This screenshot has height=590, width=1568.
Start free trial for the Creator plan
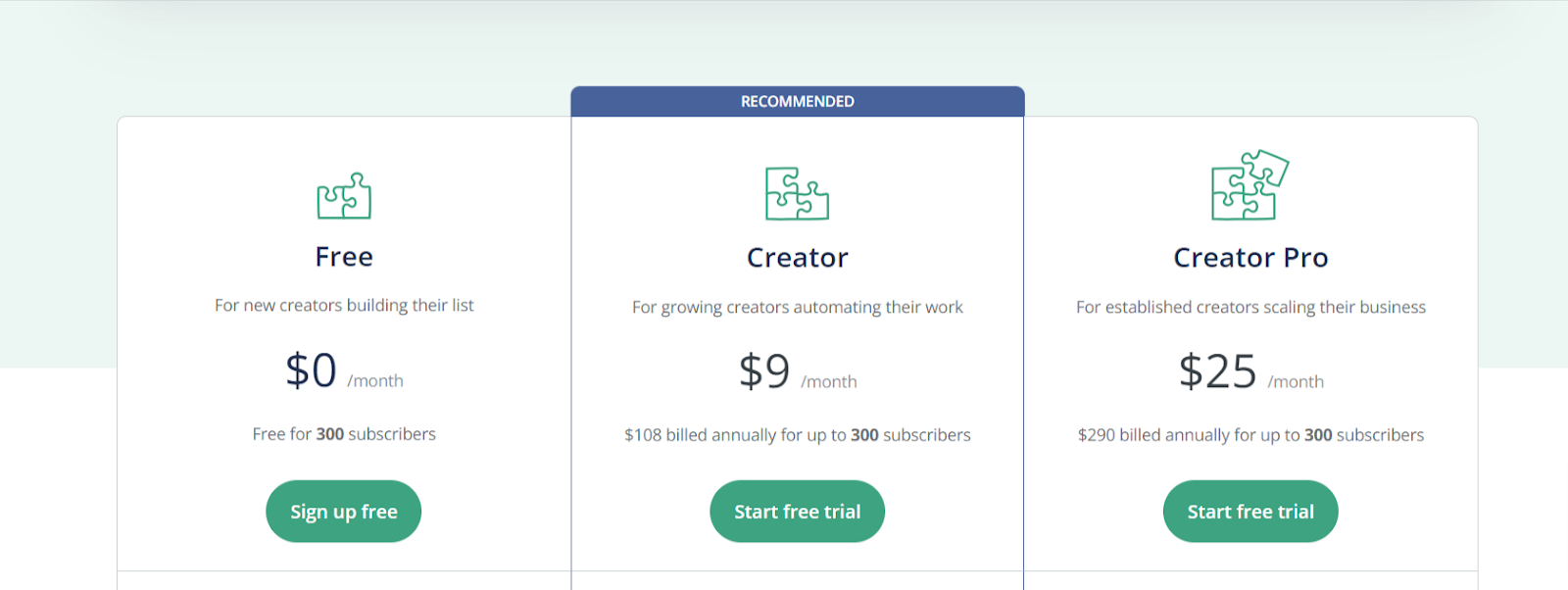pyautogui.click(x=797, y=512)
